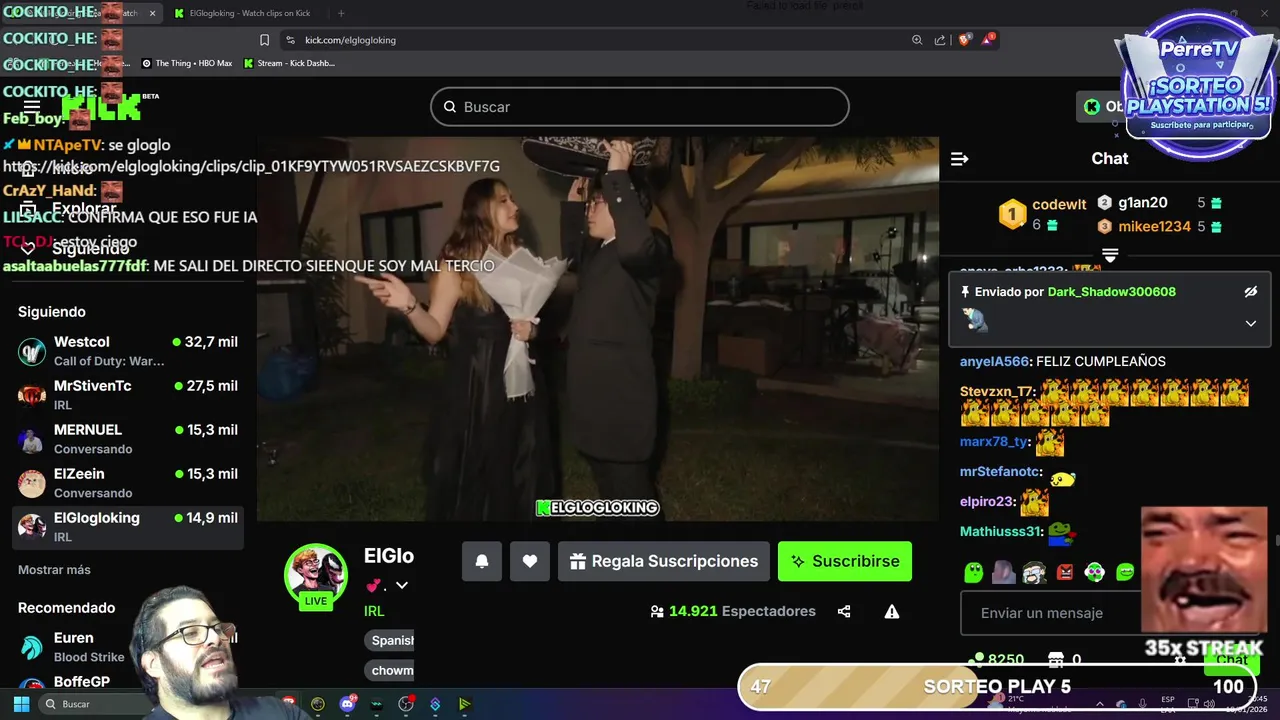Click the IRL category link
1280x720 pixels.
[374, 611]
